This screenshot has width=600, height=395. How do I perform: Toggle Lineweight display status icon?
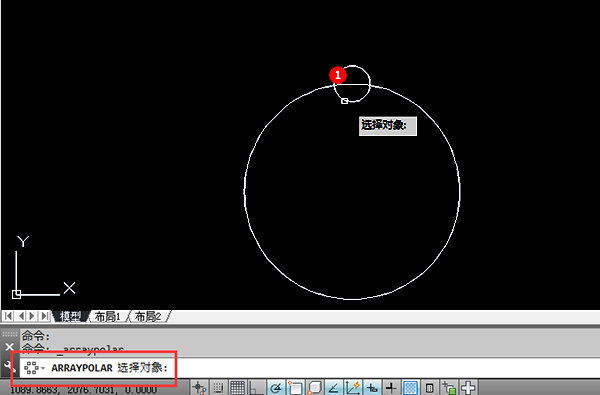point(391,388)
